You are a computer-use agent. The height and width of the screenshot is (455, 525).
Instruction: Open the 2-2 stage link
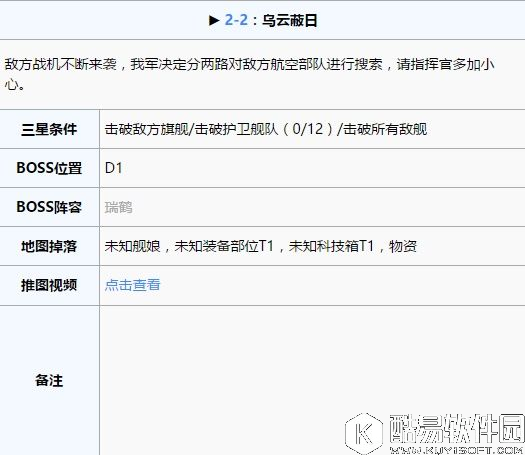236,20
